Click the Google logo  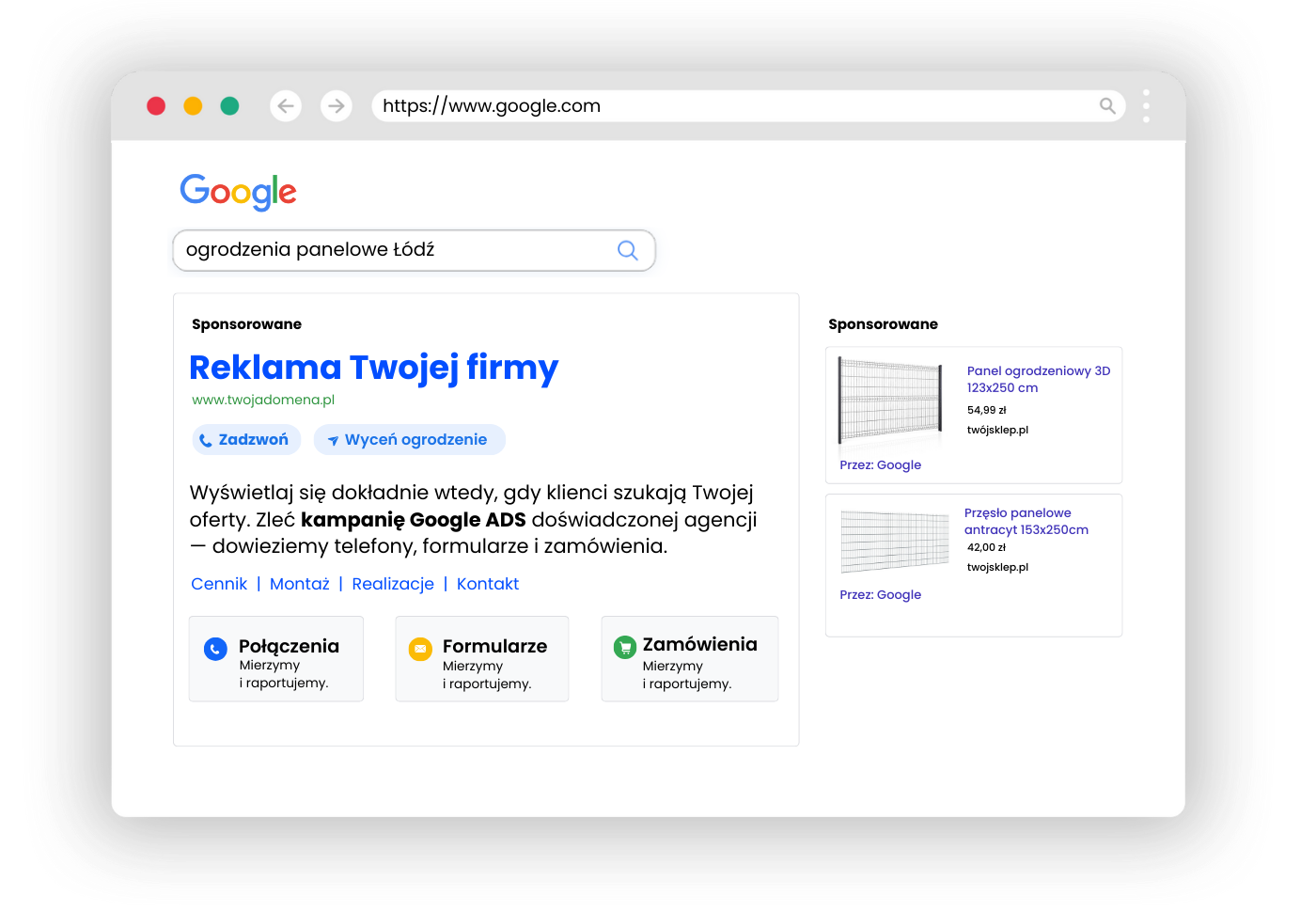pos(239,192)
